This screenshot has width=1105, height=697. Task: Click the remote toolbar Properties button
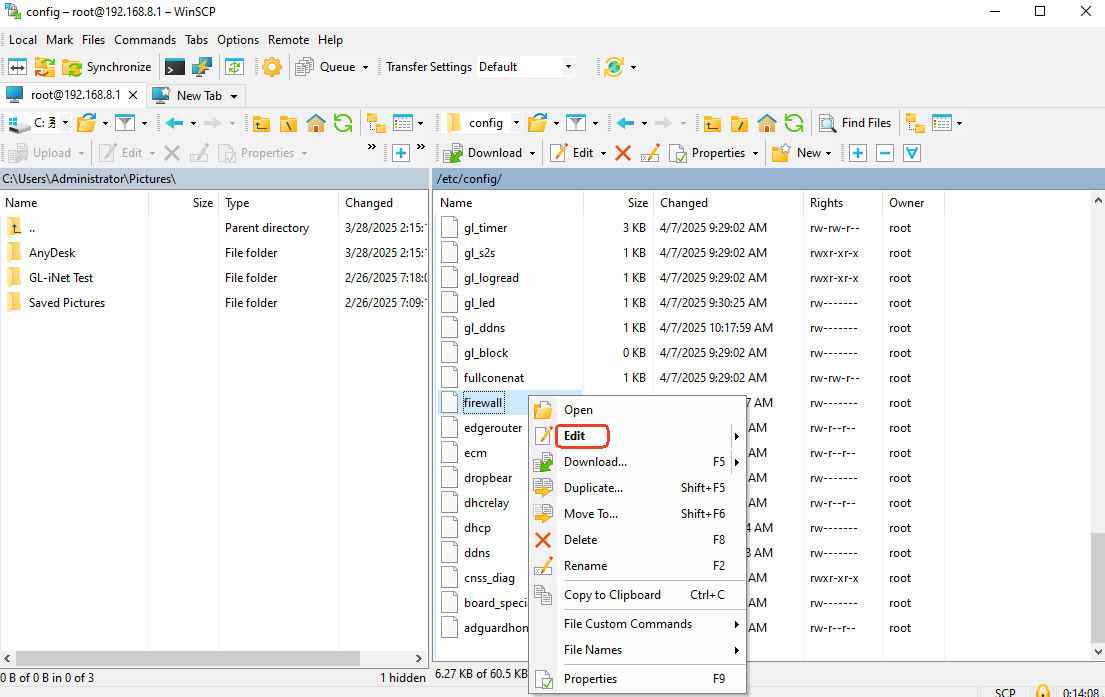point(708,153)
